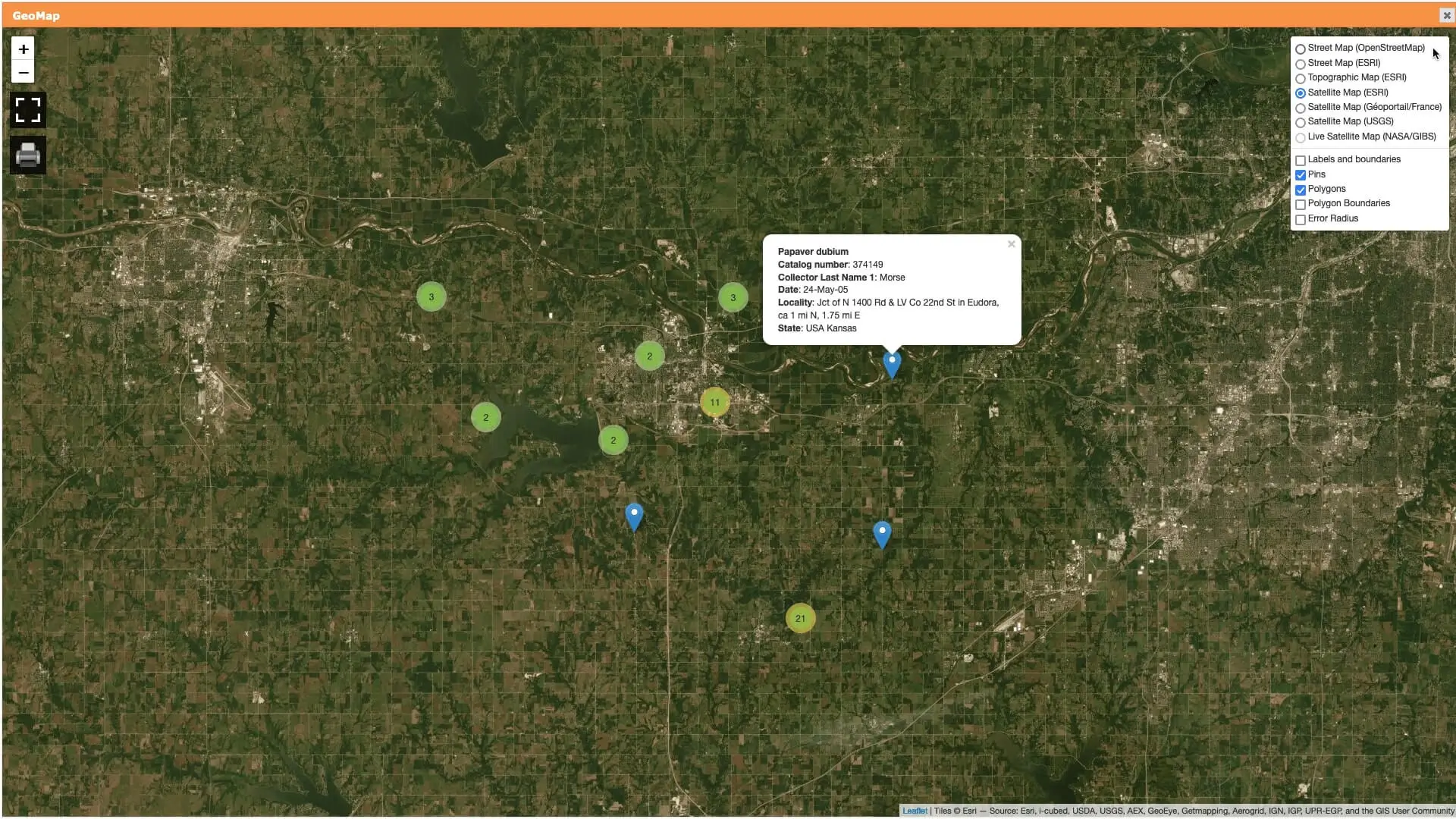
Task: Close the GeoMap dialog window
Action: coord(1446,15)
